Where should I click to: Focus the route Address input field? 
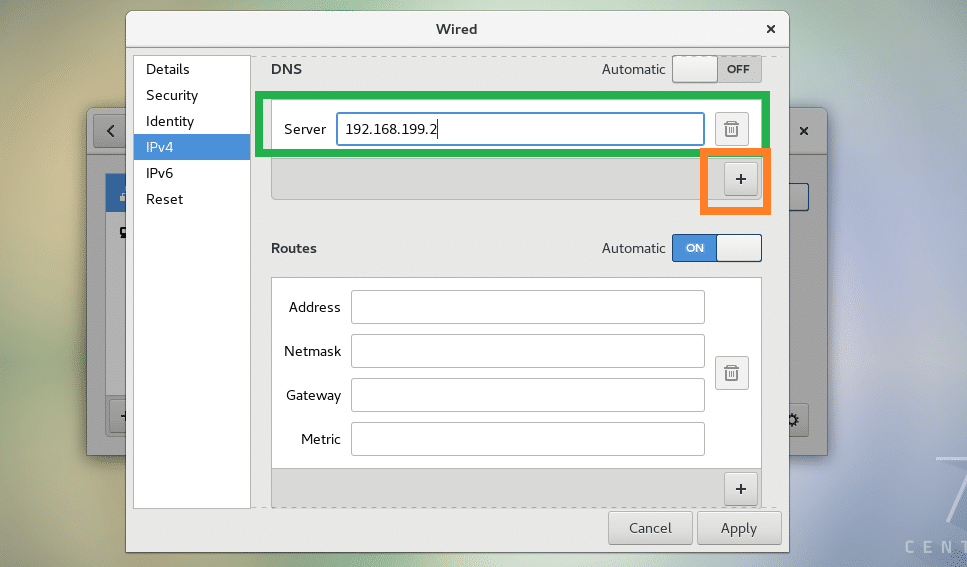(x=527, y=307)
